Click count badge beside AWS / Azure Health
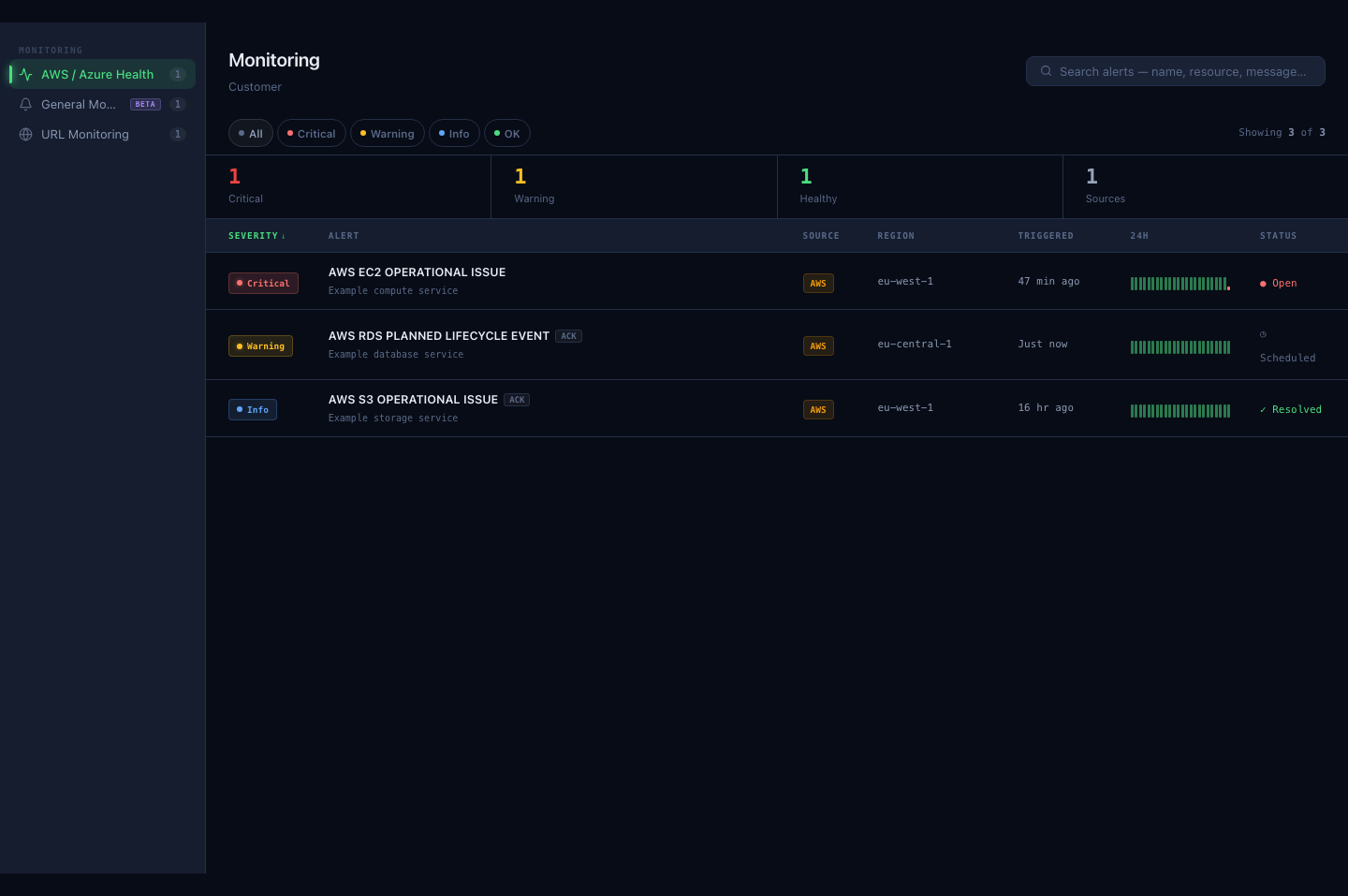 tap(178, 75)
